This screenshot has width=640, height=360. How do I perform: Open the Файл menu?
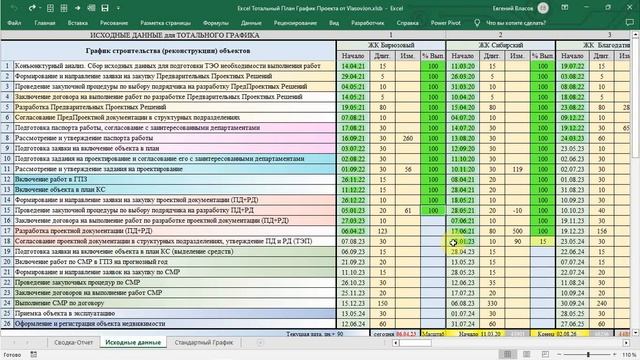14,23
